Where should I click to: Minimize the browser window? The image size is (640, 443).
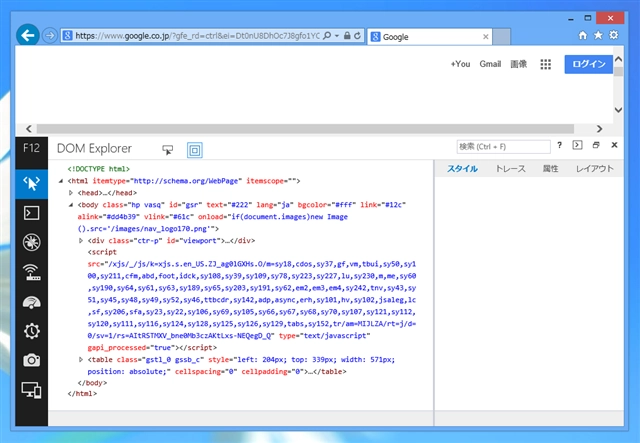pyautogui.click(x=571, y=19)
